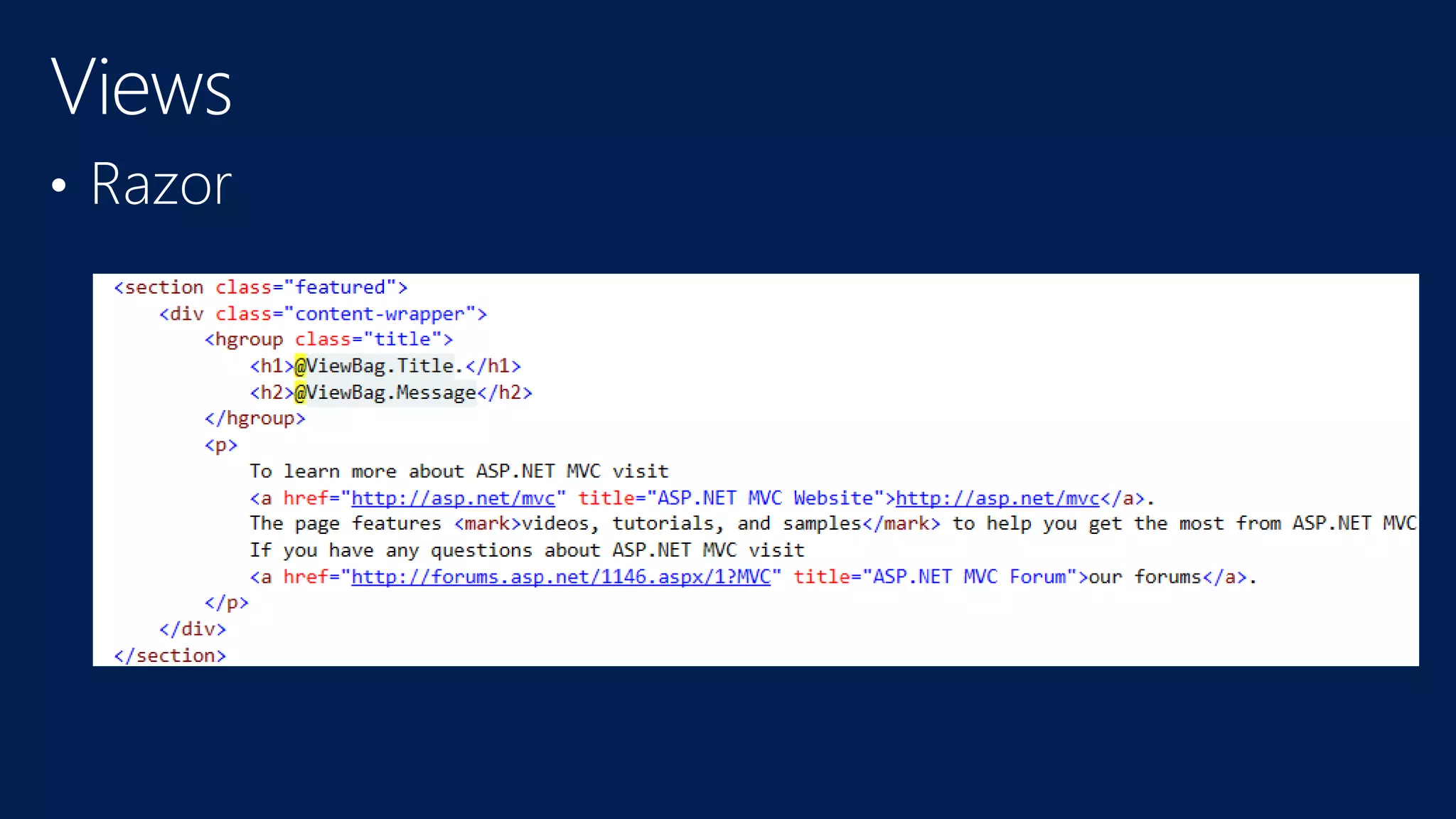Click the "To learn more about ASP.NET MVC visit" line
Viewport: 1456px width, 819px height.
(x=459, y=471)
